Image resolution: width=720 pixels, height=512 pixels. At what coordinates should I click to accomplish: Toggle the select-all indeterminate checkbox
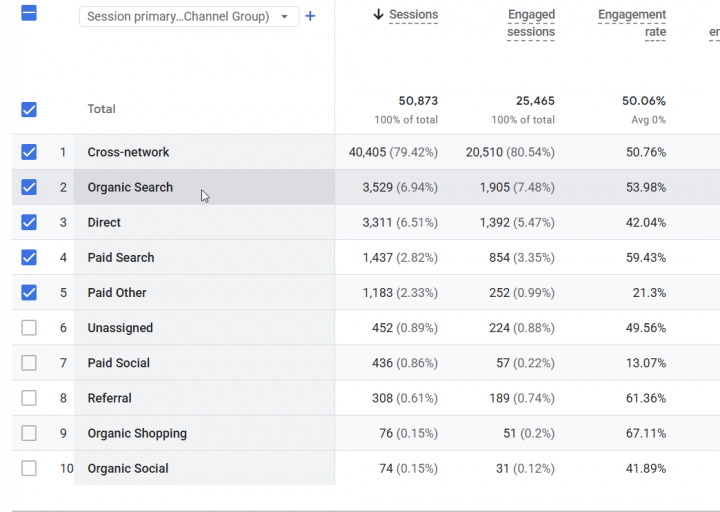click(x=29, y=13)
